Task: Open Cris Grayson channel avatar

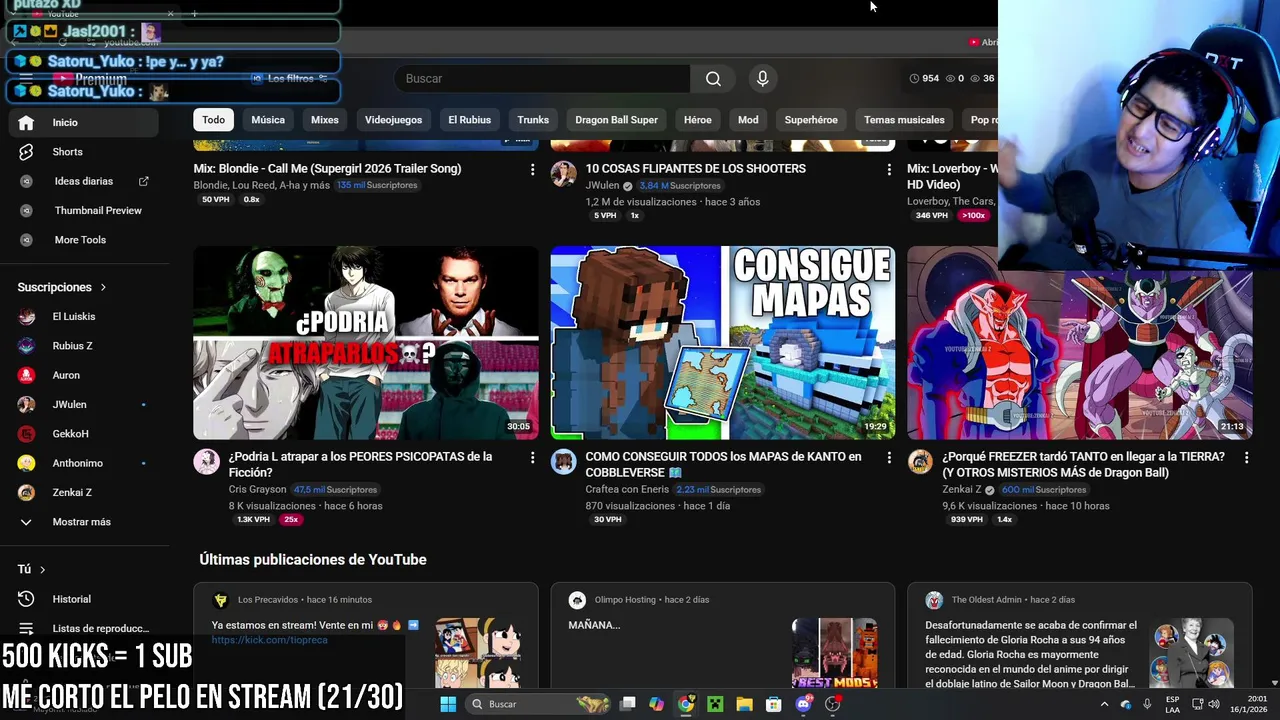Action: click(x=206, y=462)
